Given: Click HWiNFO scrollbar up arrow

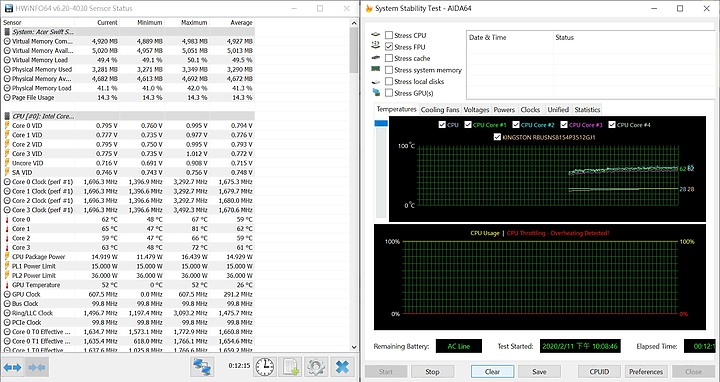Looking at the screenshot, I should (x=354, y=22).
